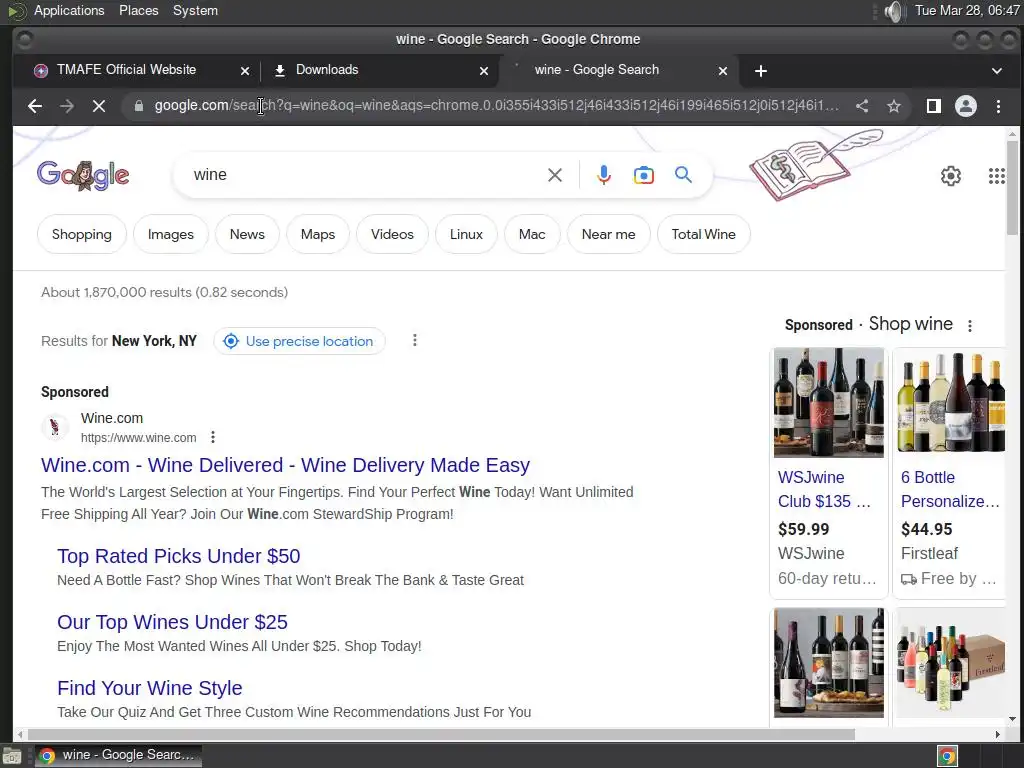Select the Mac search chip
Image resolution: width=1024 pixels, height=768 pixels.
[532, 234]
